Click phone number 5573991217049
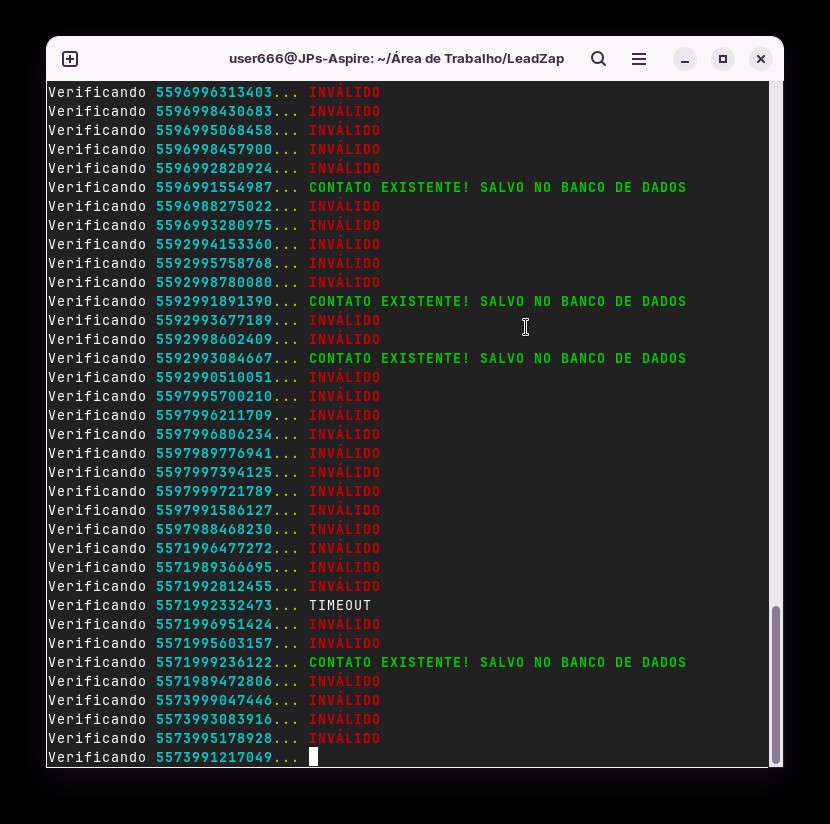The height and width of the screenshot is (824, 830). coord(214,758)
